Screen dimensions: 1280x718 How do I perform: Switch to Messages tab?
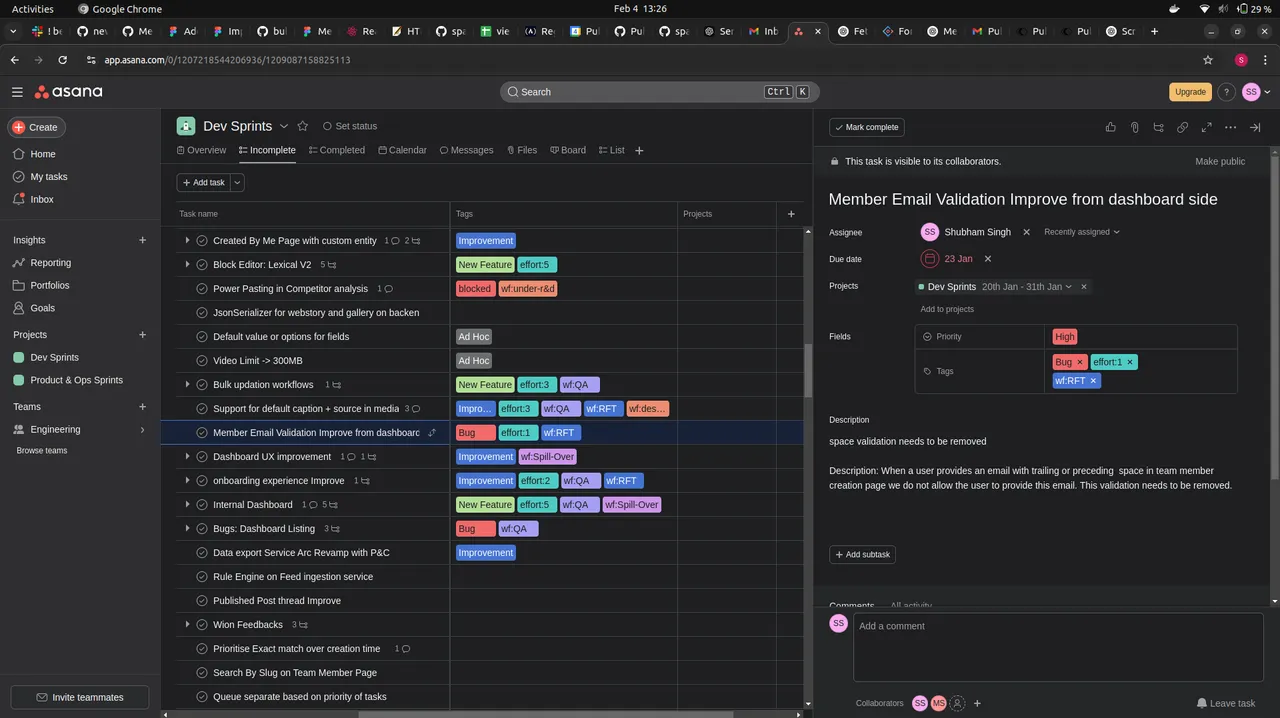[x=466, y=150]
